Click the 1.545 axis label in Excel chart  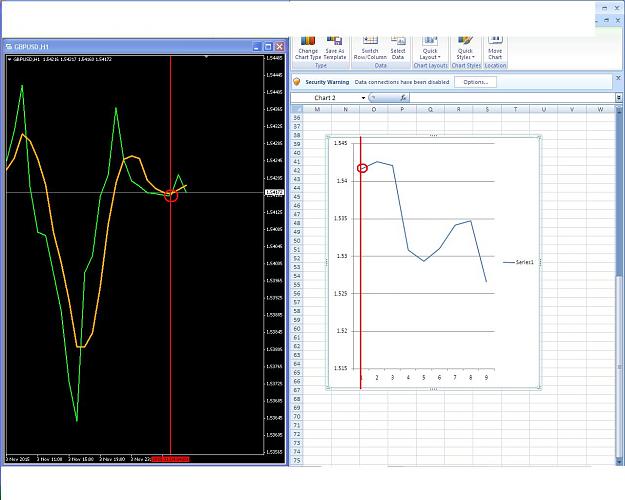pyautogui.click(x=340, y=143)
